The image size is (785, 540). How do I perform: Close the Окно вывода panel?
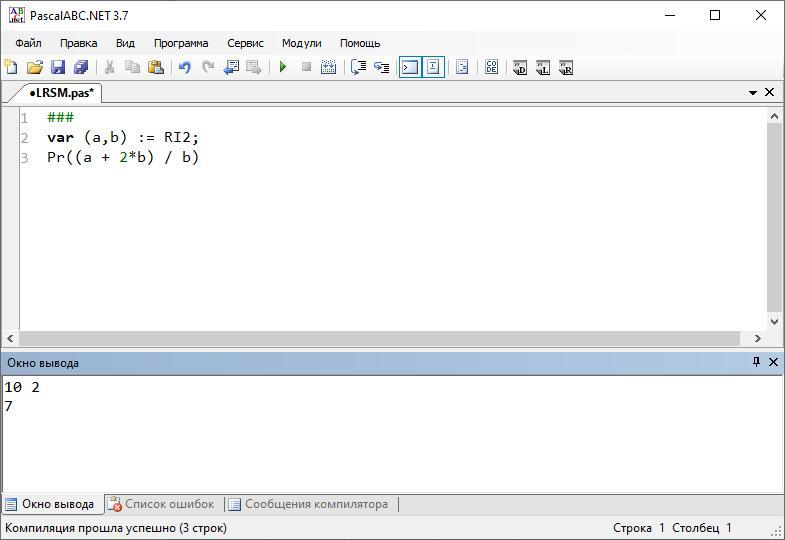pos(773,362)
